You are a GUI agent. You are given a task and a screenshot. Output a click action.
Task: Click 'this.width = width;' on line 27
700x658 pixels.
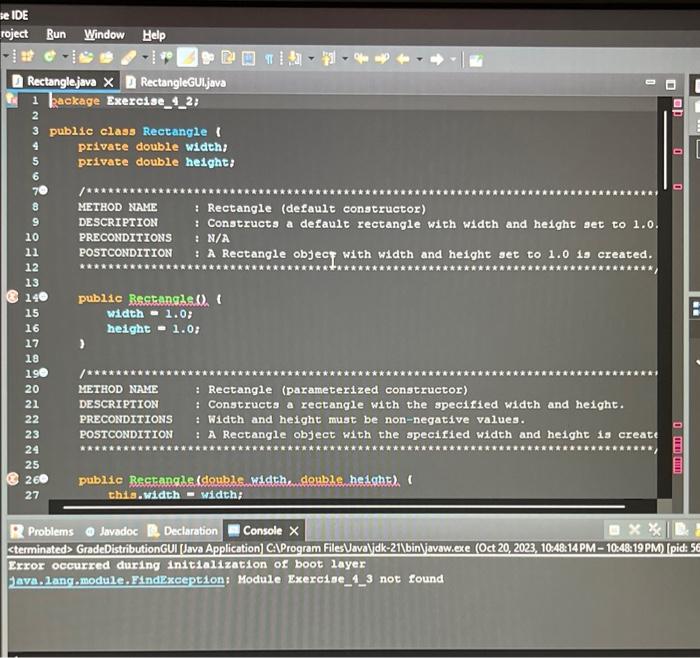tap(175, 495)
